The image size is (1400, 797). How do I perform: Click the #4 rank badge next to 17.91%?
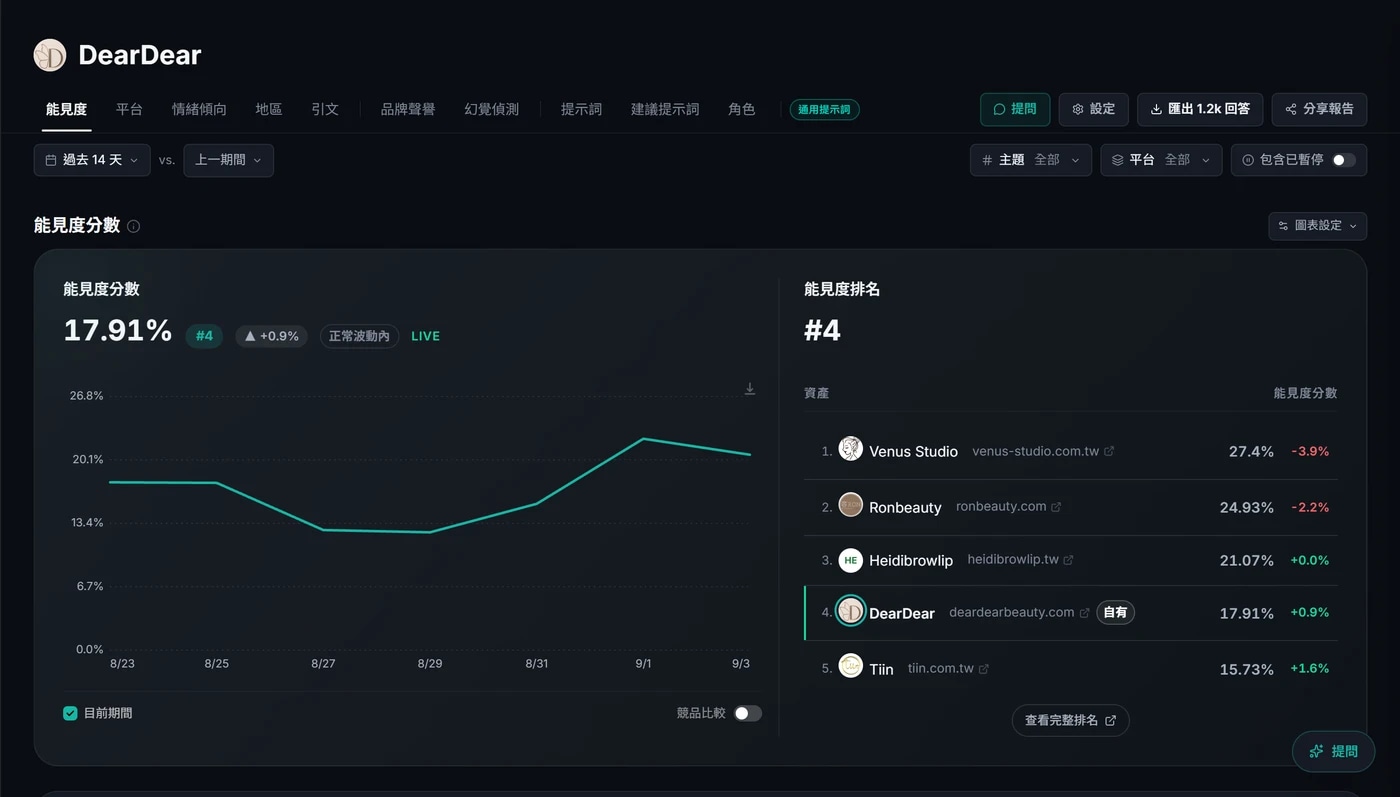coord(204,336)
